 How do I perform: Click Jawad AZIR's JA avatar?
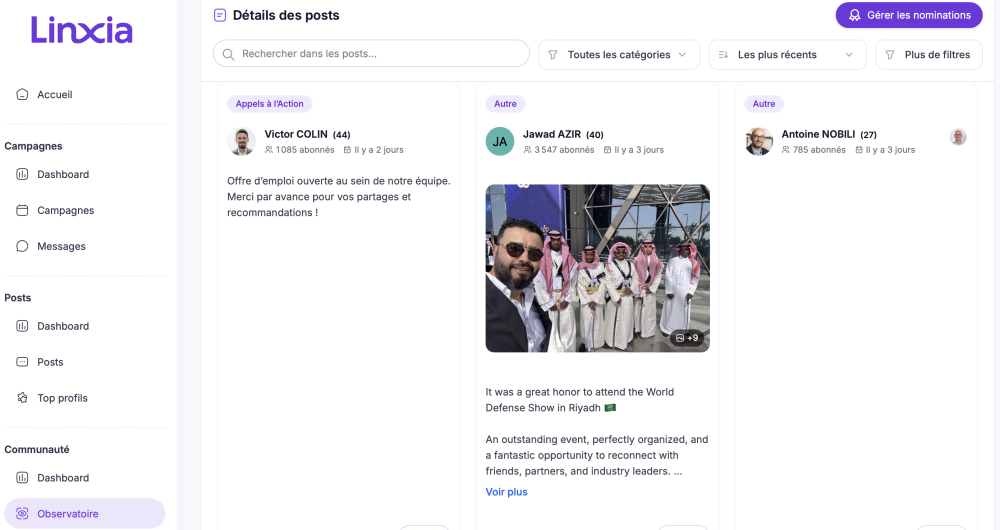500,142
